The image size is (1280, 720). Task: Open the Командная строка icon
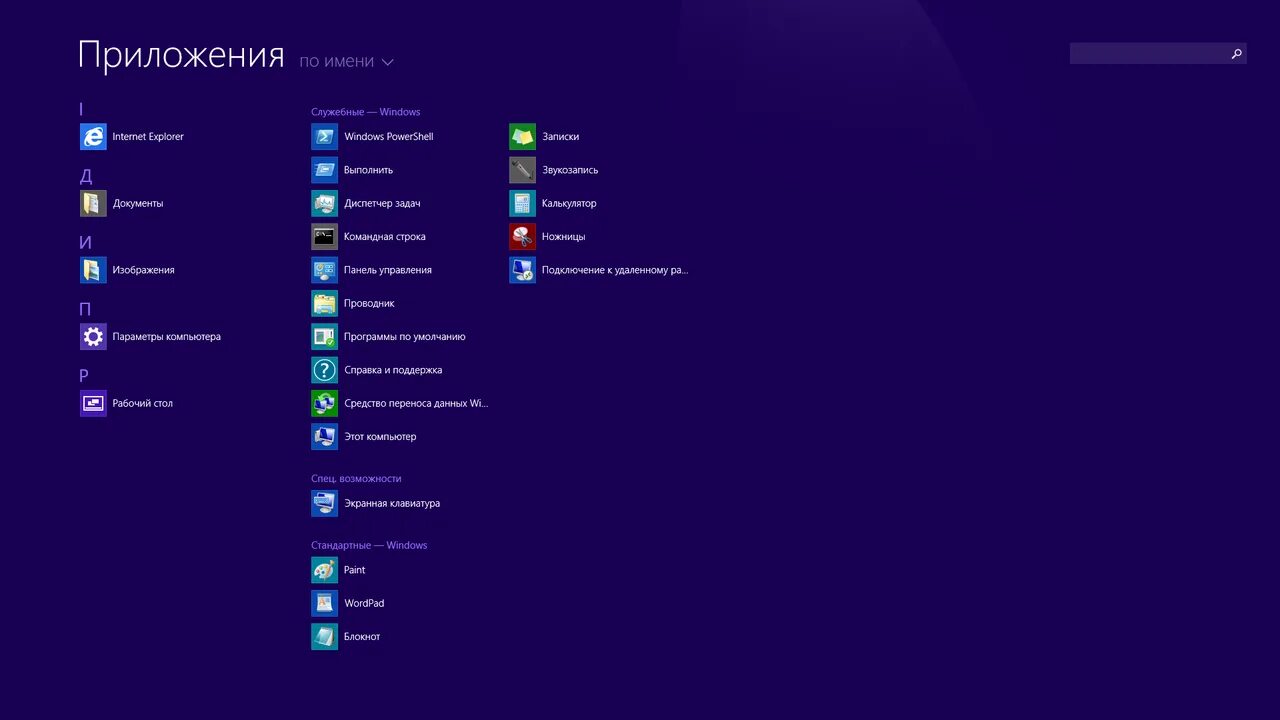[324, 237]
